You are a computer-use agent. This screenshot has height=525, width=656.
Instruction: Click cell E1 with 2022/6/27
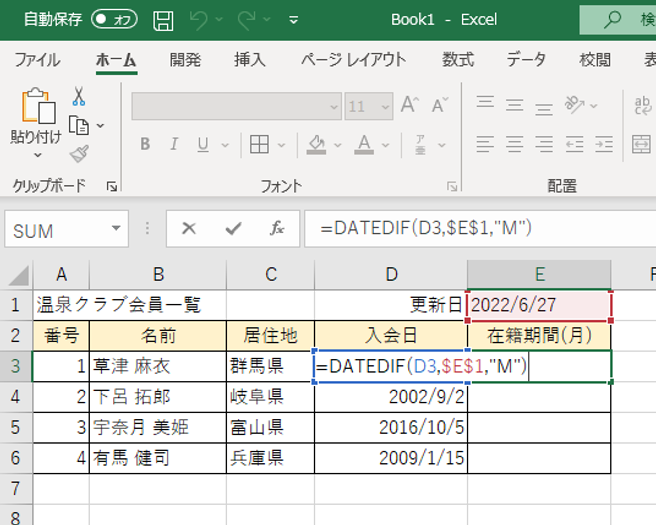click(x=539, y=305)
